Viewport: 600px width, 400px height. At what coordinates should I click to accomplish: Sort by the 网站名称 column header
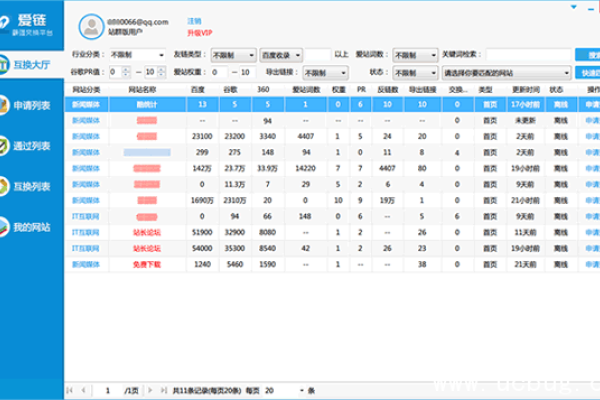point(142,90)
